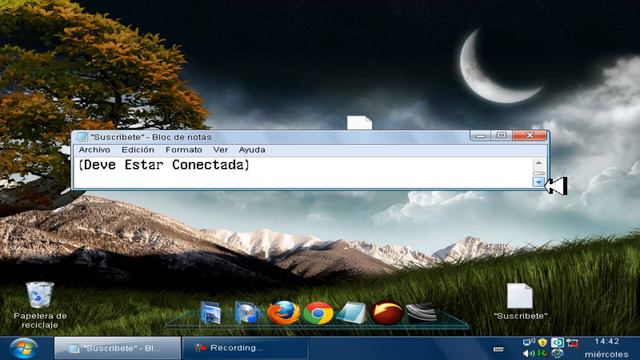
Task: Launch Firefox from the dock
Action: pyautogui.click(x=283, y=313)
